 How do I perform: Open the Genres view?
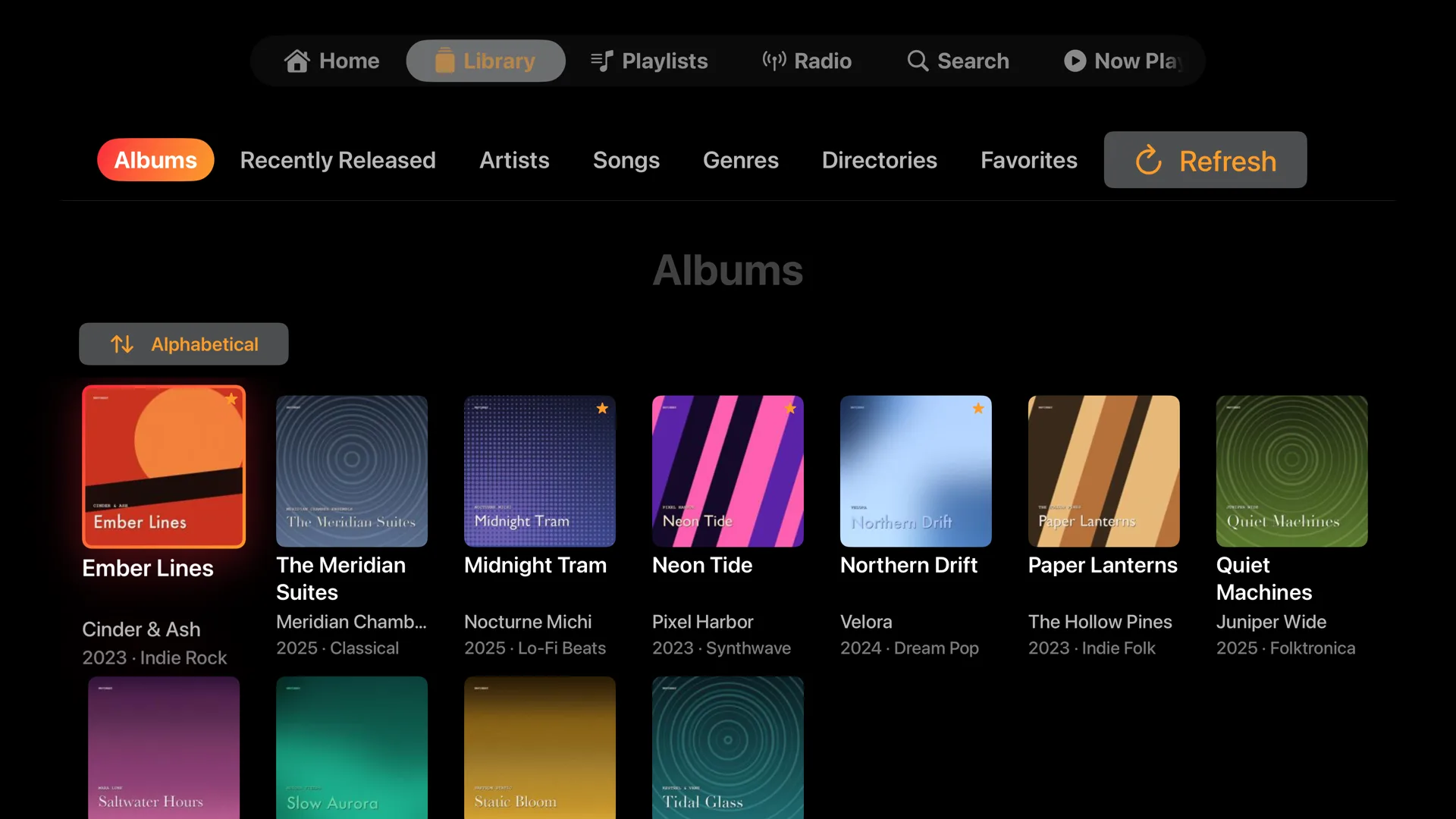pyautogui.click(x=740, y=160)
